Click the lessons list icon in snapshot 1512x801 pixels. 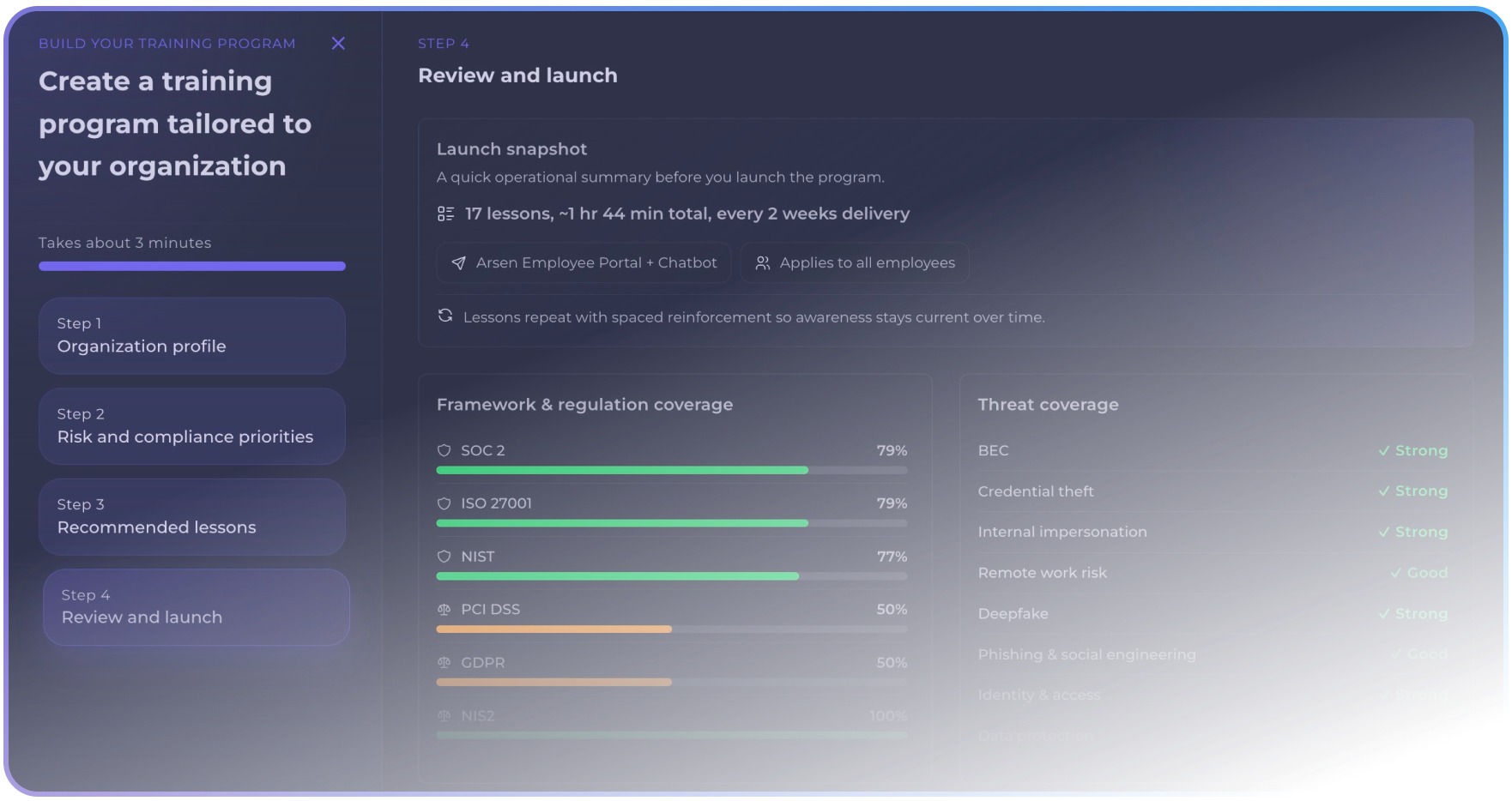445,214
